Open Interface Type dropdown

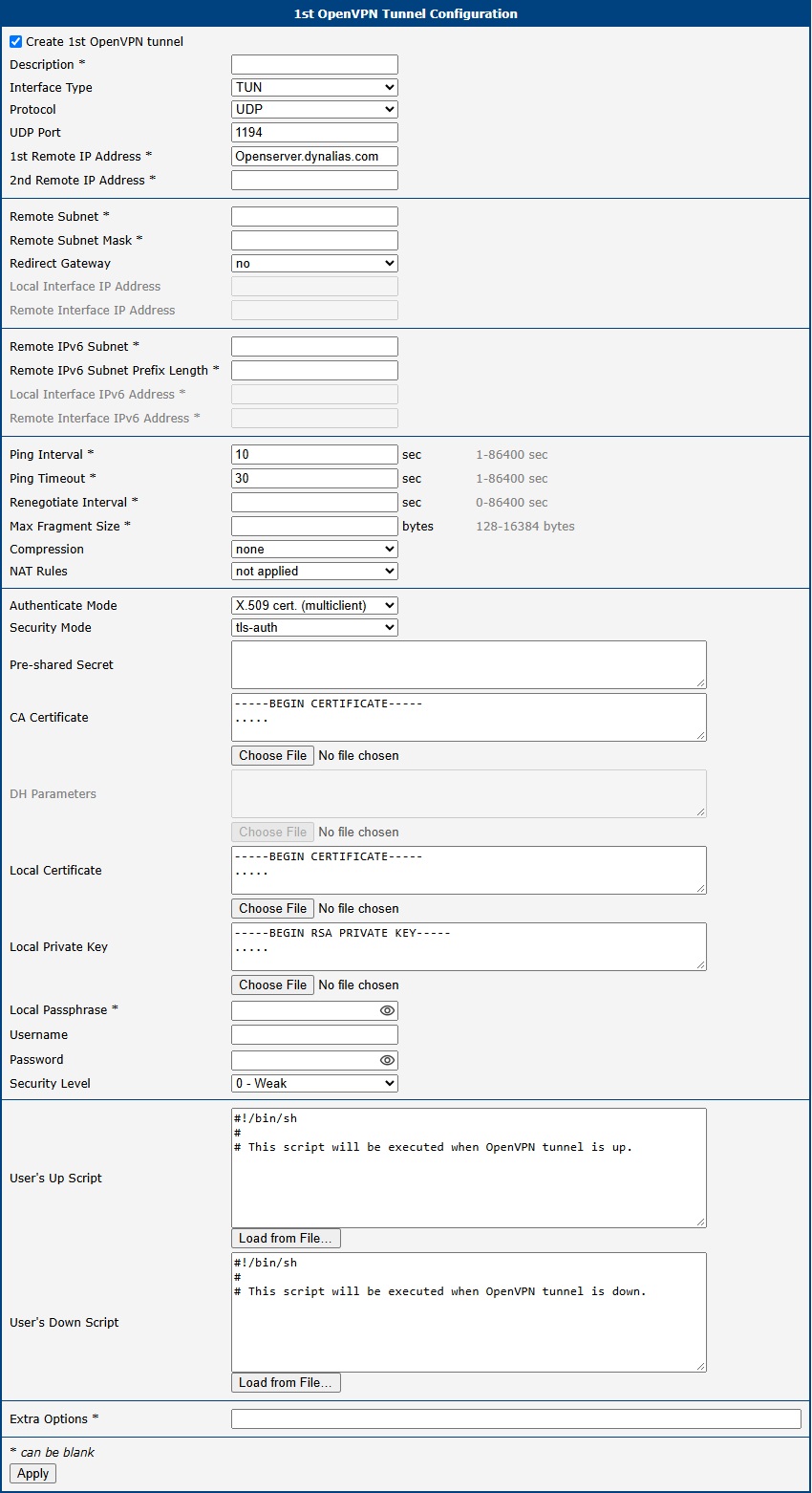314,87
